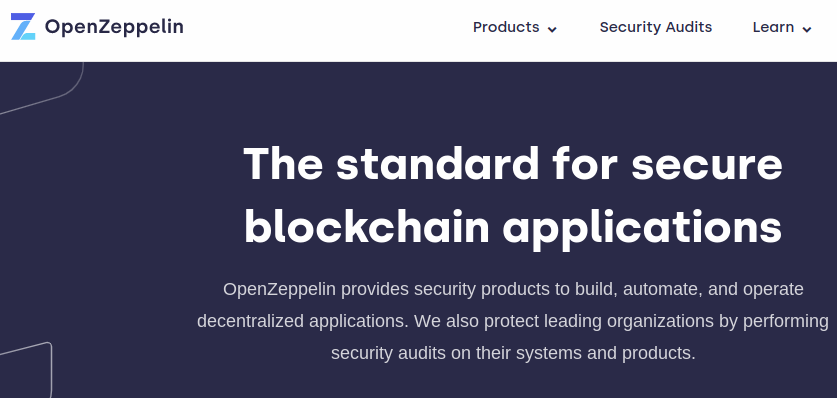Click the word "secure" in the headline
837x398 pixels.
(707, 164)
